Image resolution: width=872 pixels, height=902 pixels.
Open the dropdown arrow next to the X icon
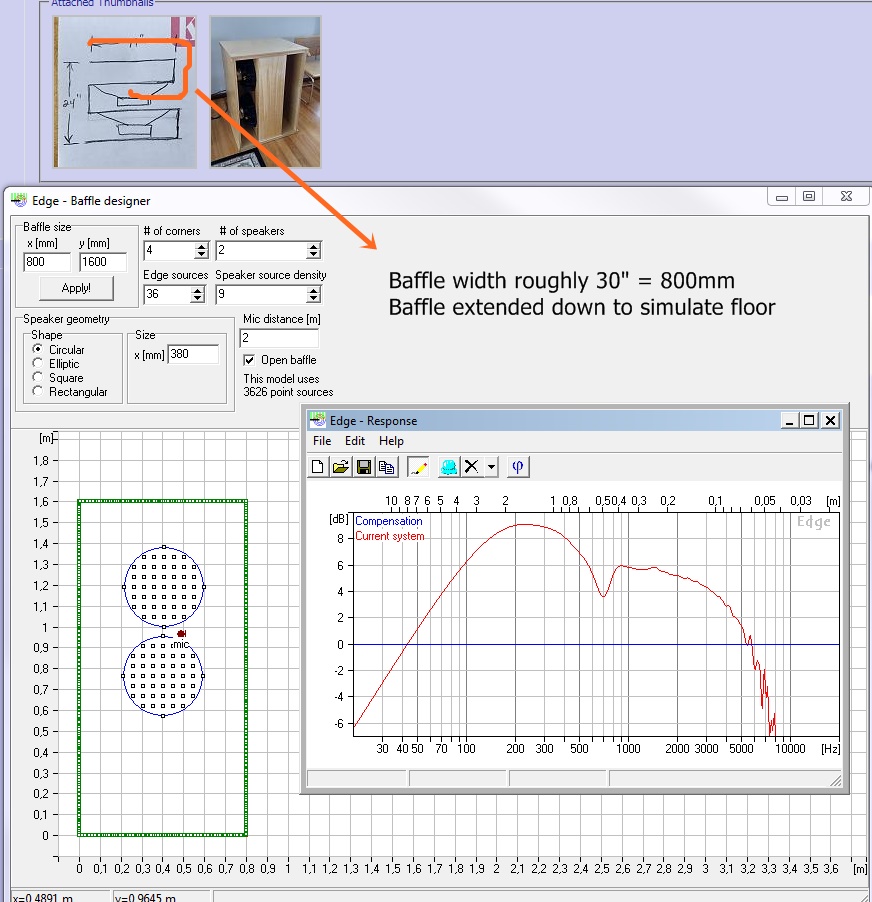[491, 467]
